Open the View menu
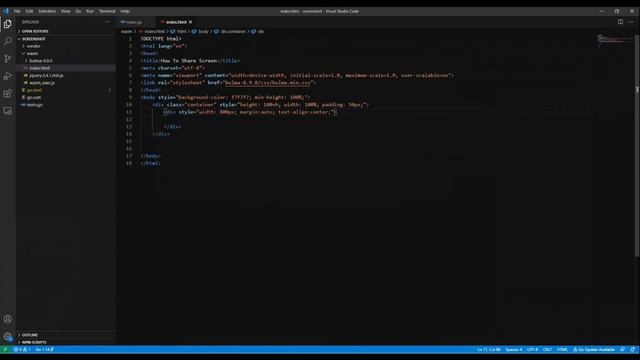The height and width of the screenshot is (360, 640). click(x=65, y=11)
